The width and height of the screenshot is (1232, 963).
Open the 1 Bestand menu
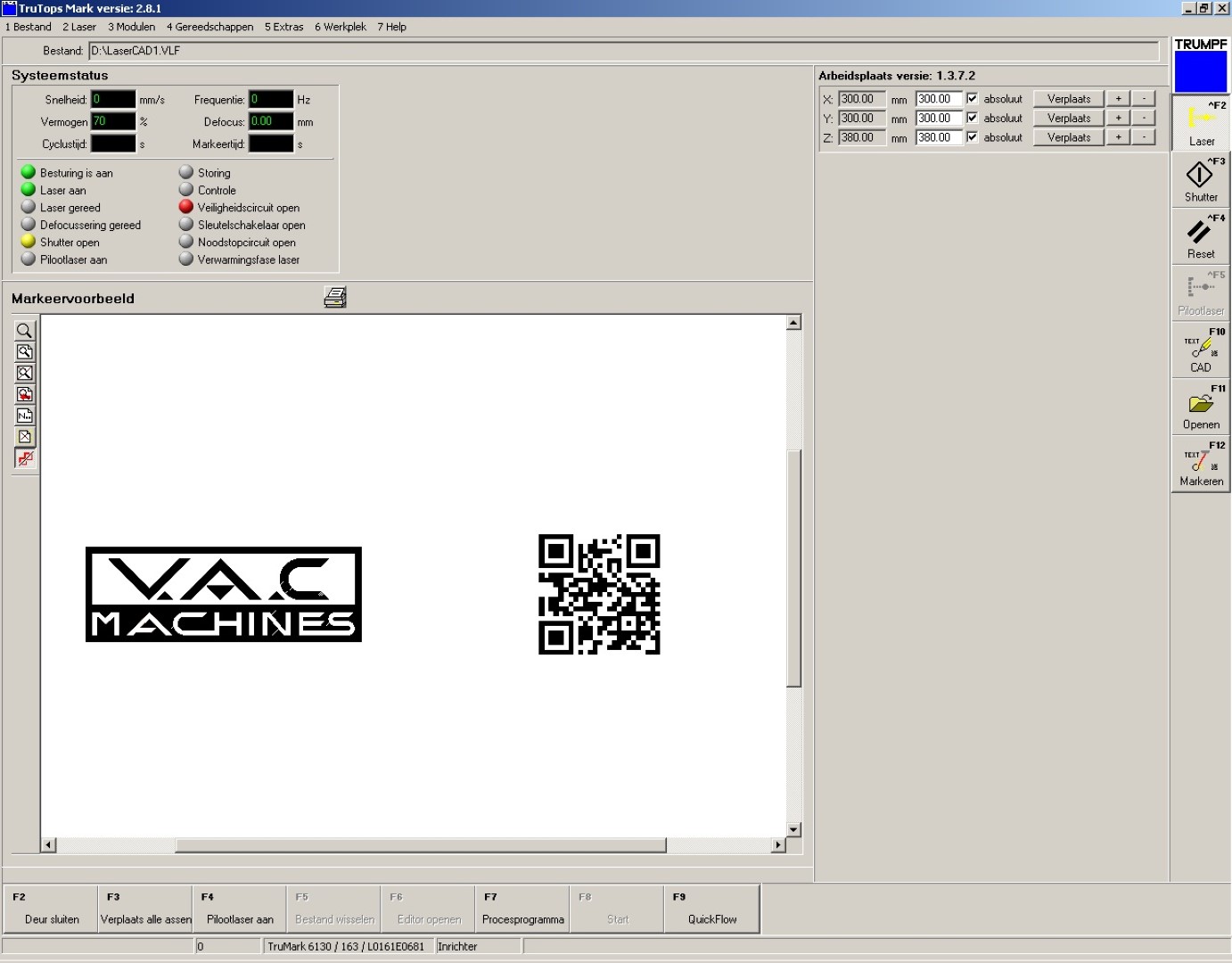(x=29, y=27)
